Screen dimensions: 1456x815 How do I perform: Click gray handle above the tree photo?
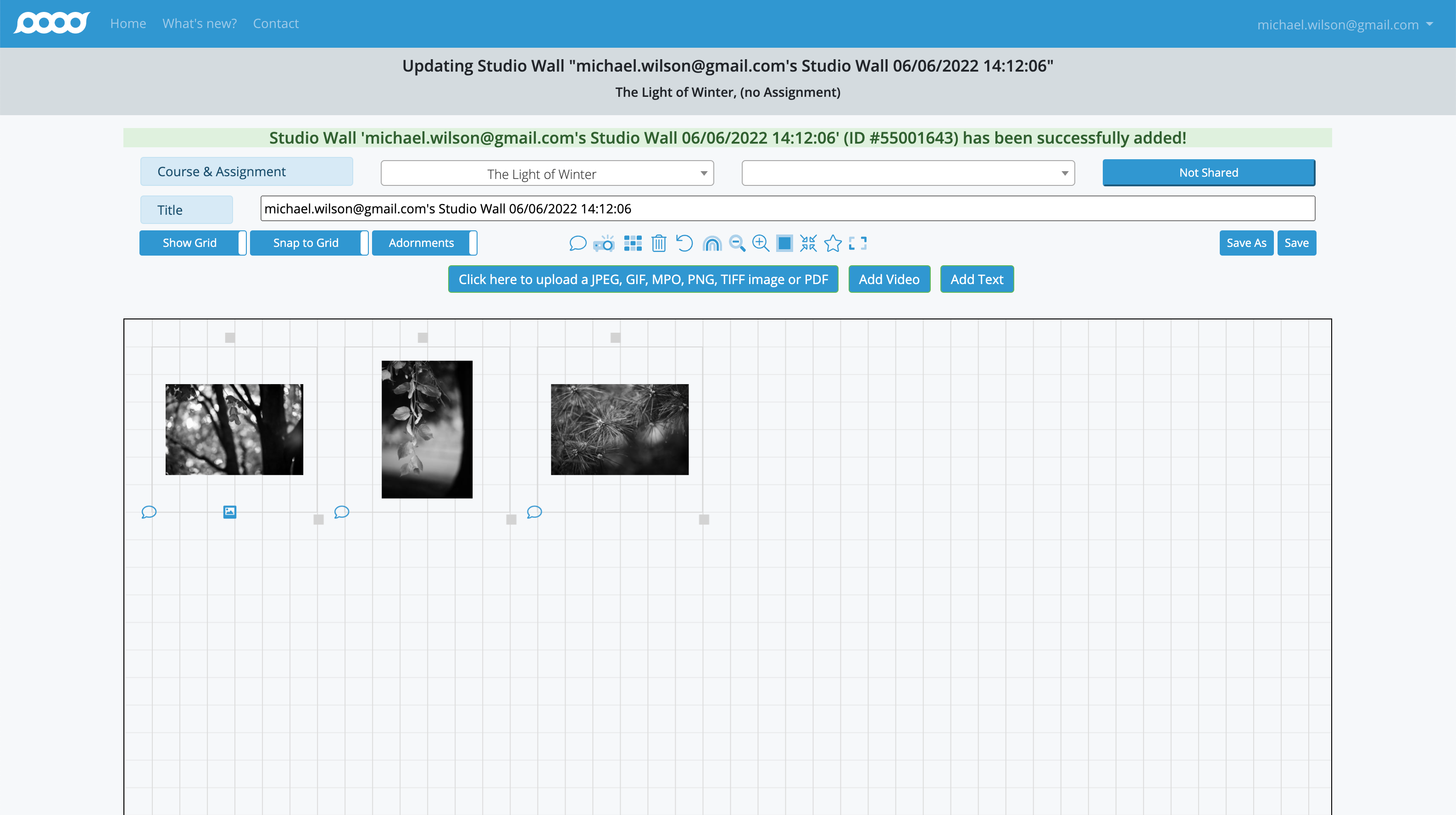[230, 338]
